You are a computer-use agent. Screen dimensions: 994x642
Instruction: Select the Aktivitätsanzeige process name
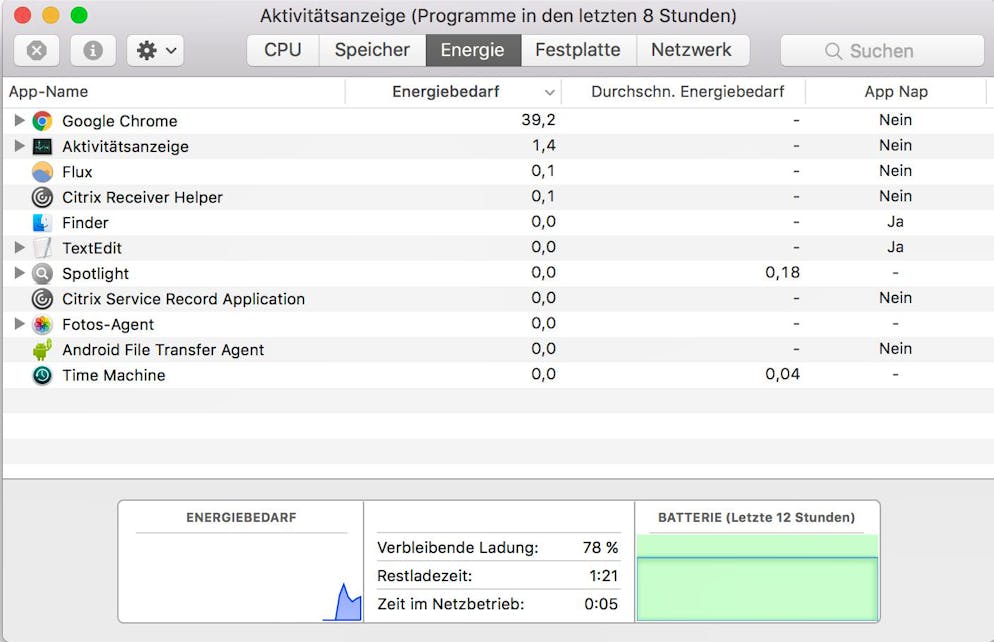pyautogui.click(x=126, y=146)
